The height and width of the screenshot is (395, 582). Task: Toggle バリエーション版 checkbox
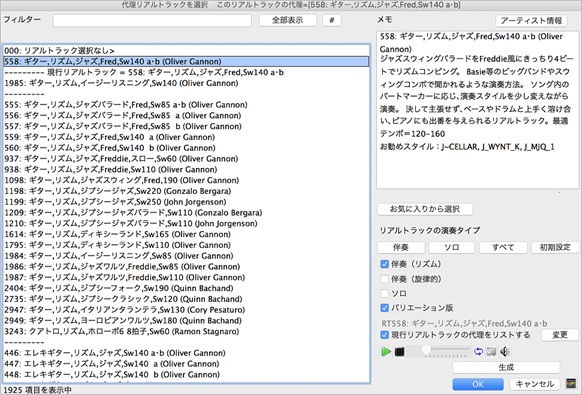coord(385,308)
